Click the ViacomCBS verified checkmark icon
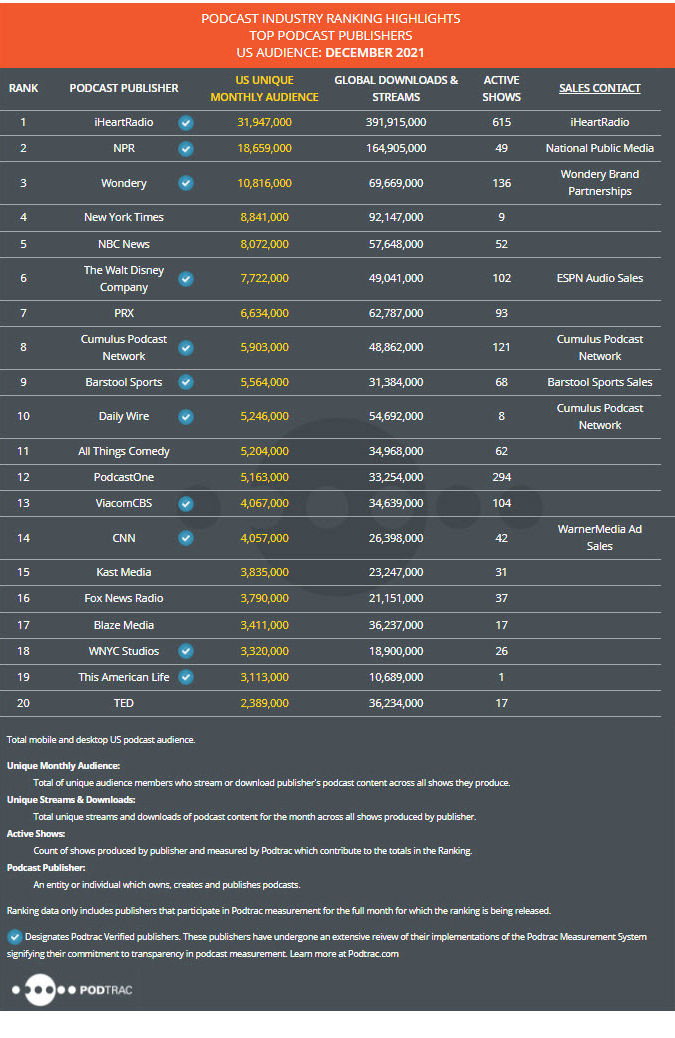The width and height of the screenshot is (675, 1038). [186, 504]
